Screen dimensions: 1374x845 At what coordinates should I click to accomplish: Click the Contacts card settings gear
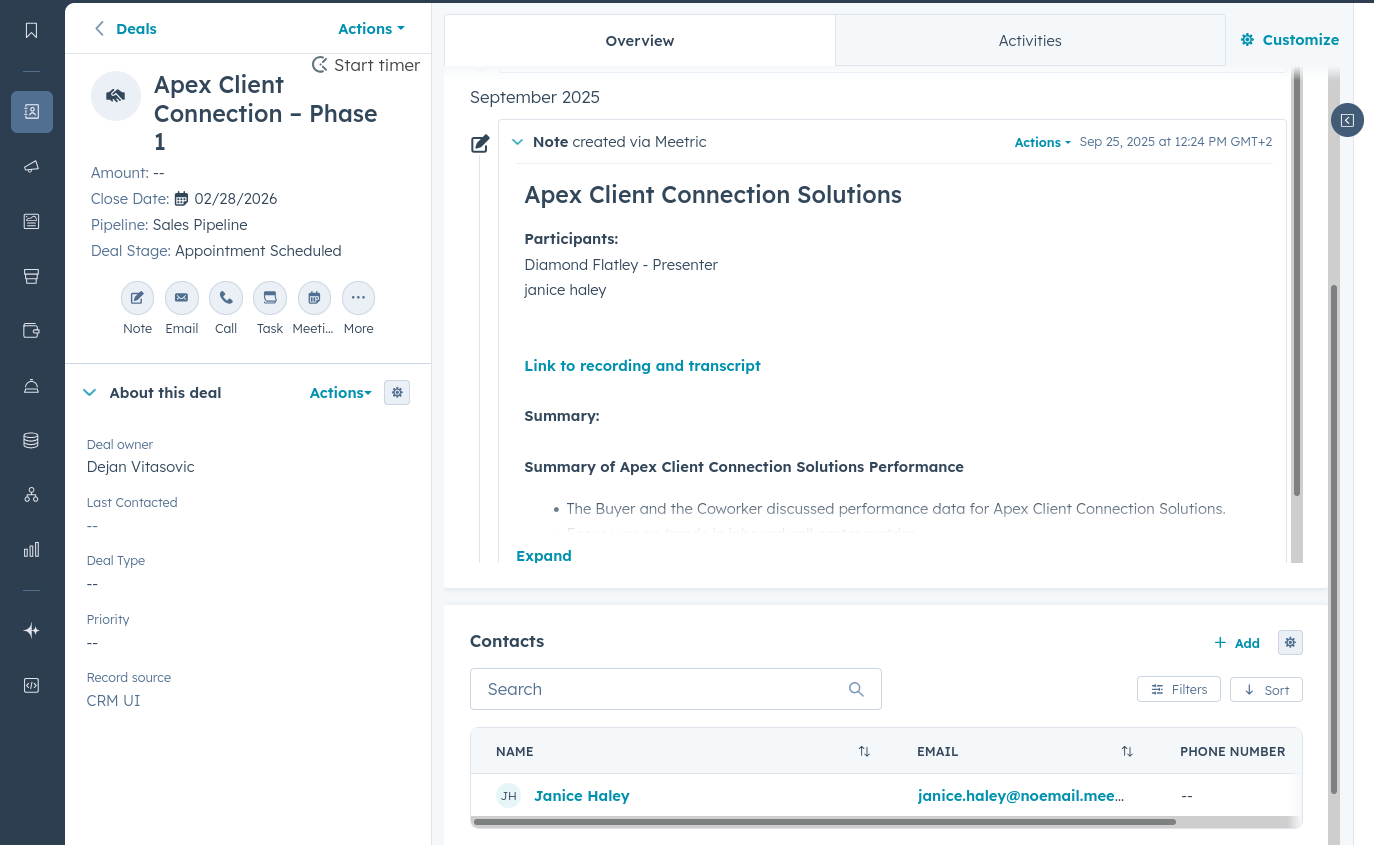pos(1290,643)
